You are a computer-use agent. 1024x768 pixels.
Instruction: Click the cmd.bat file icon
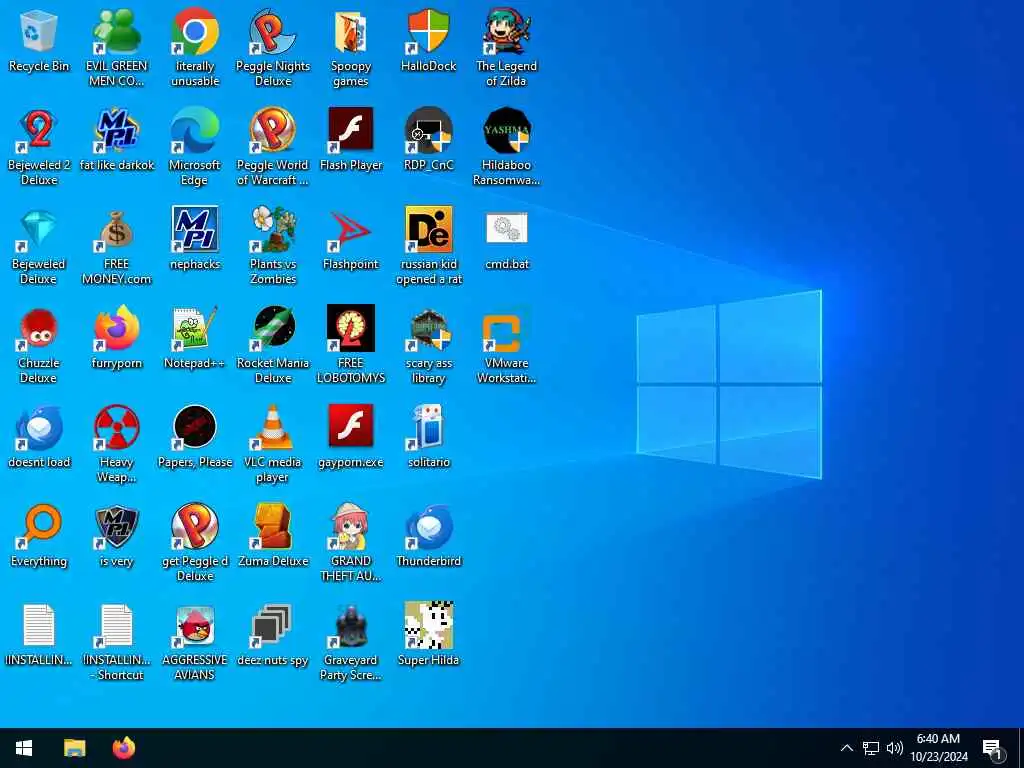coord(507,230)
